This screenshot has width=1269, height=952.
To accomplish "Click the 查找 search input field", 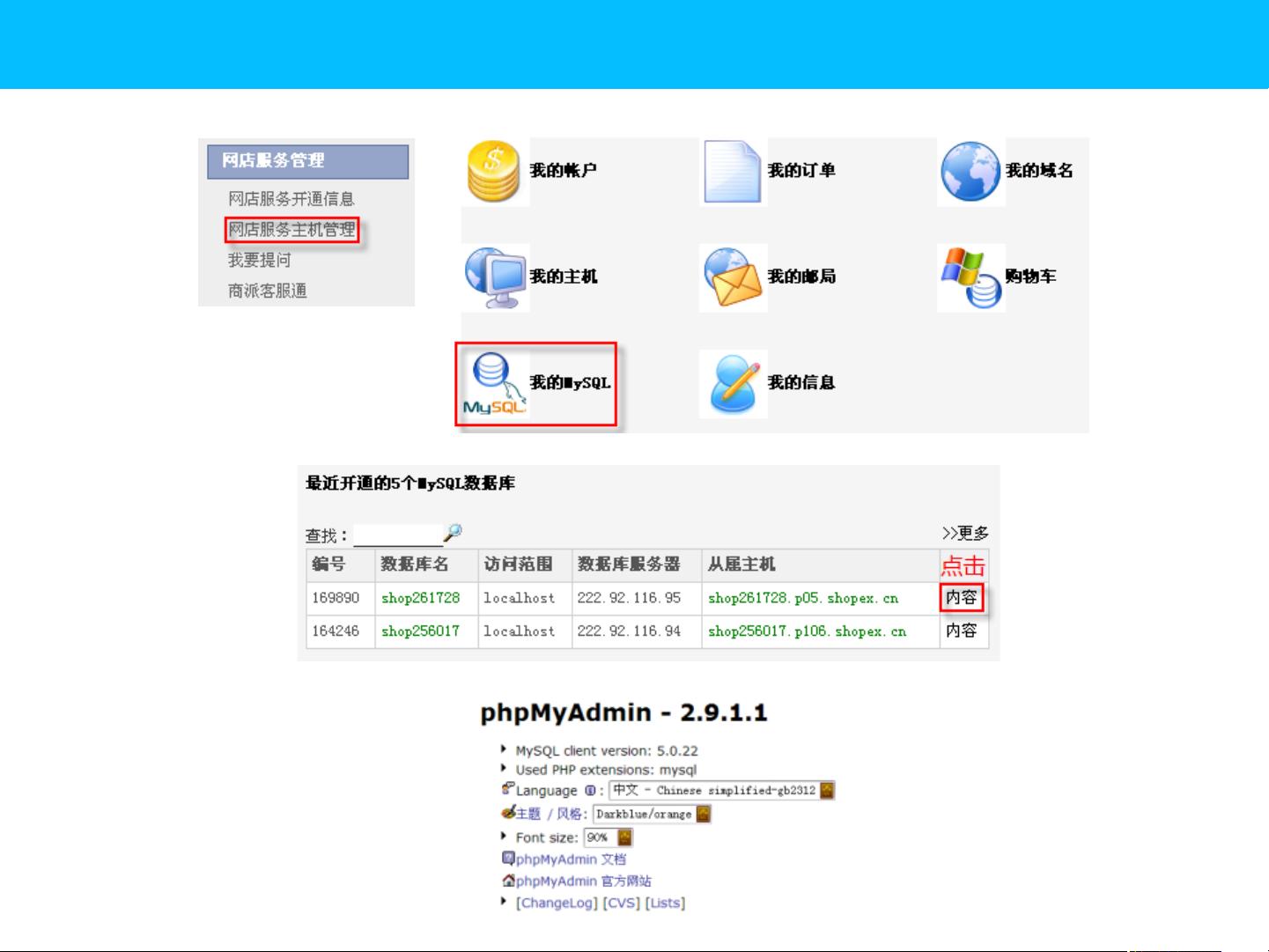I will (398, 535).
